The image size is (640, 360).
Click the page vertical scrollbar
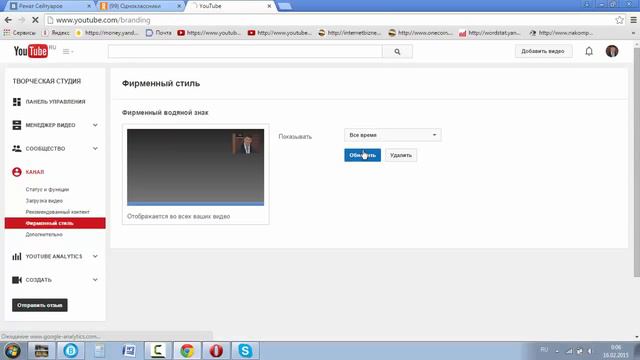pos(636,163)
